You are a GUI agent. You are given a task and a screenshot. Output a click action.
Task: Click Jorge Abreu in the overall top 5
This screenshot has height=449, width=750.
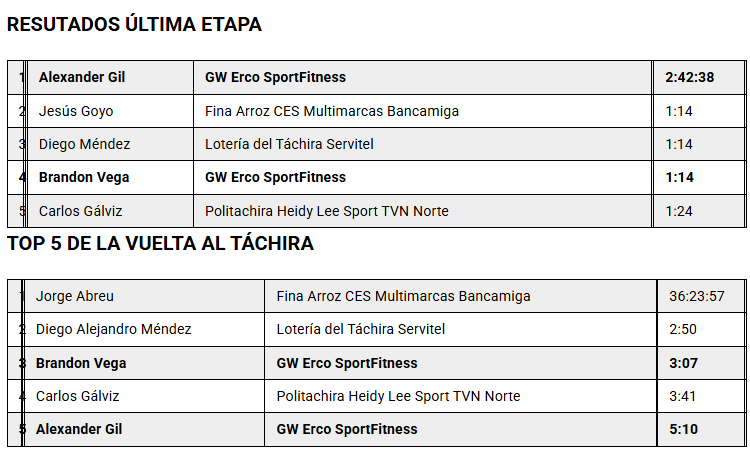pyautogui.click(x=75, y=296)
